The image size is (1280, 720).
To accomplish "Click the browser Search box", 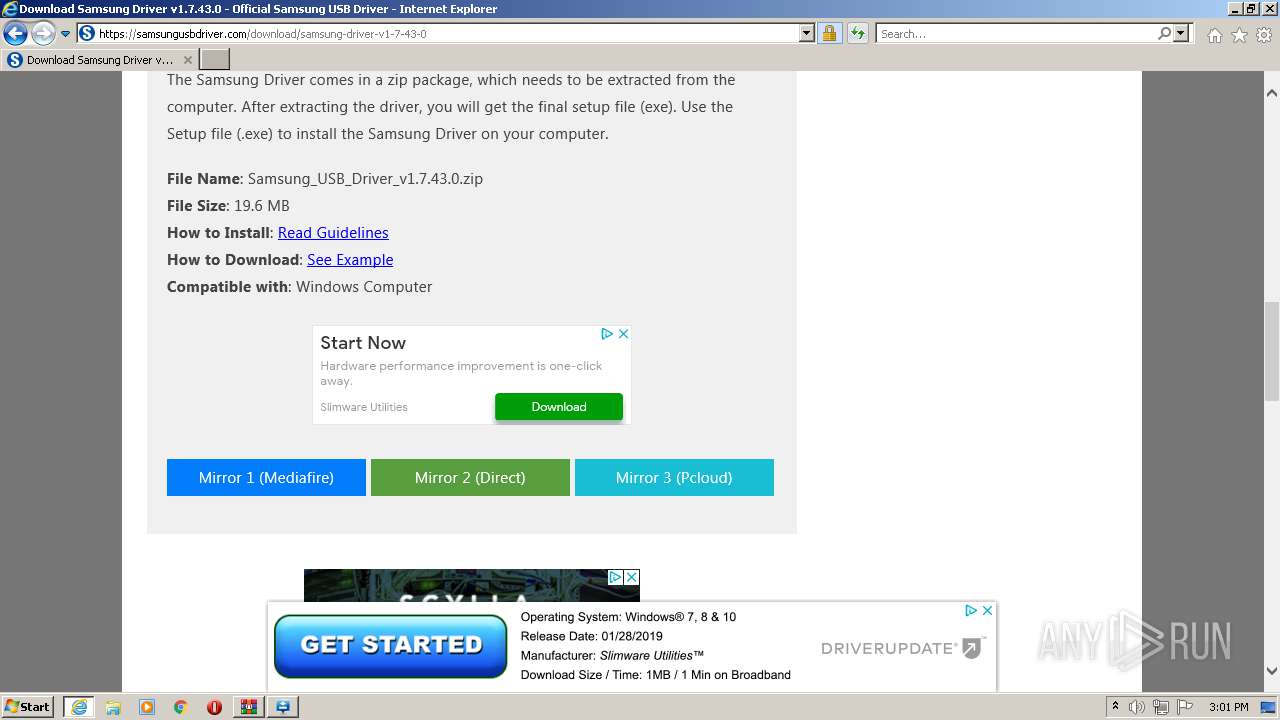I will pos(1016,34).
